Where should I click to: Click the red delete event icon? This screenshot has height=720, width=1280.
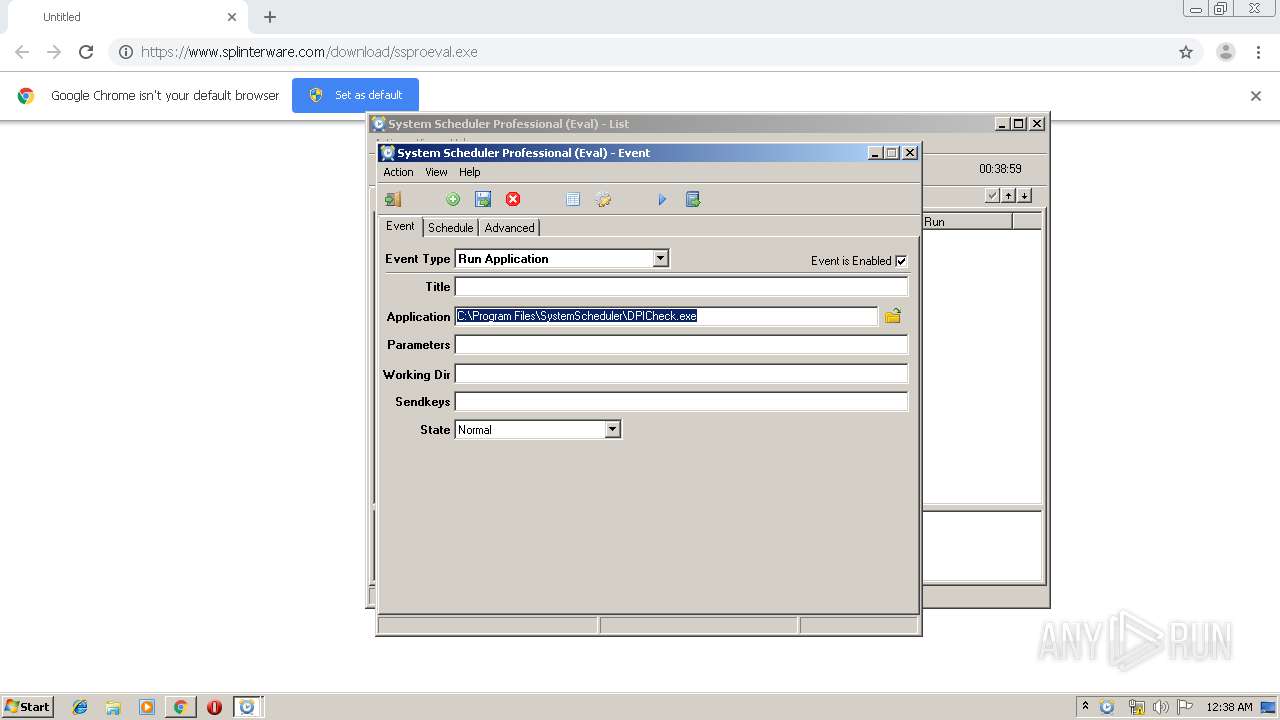point(513,199)
